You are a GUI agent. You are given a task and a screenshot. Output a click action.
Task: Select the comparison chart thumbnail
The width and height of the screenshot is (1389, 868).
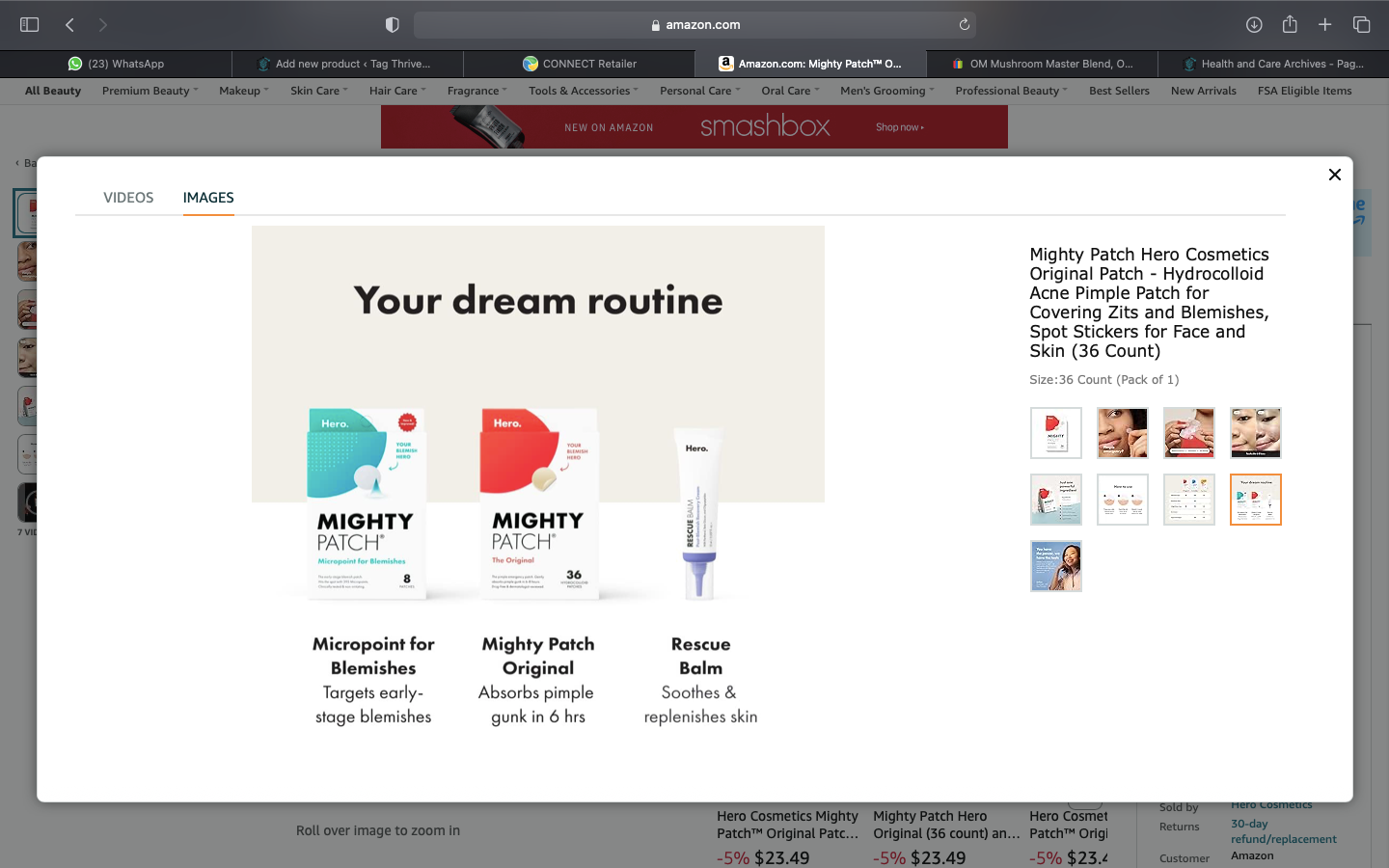coord(1189,500)
